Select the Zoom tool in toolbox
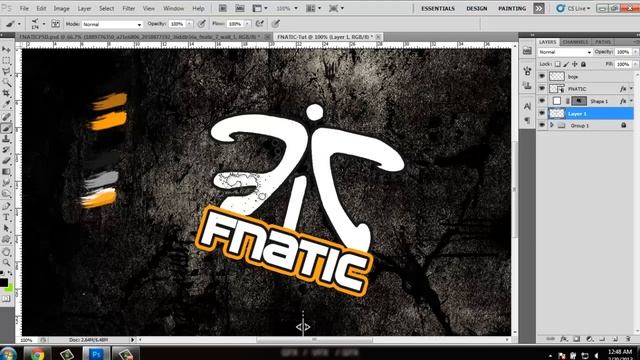640x360 pixels. click(x=6, y=263)
